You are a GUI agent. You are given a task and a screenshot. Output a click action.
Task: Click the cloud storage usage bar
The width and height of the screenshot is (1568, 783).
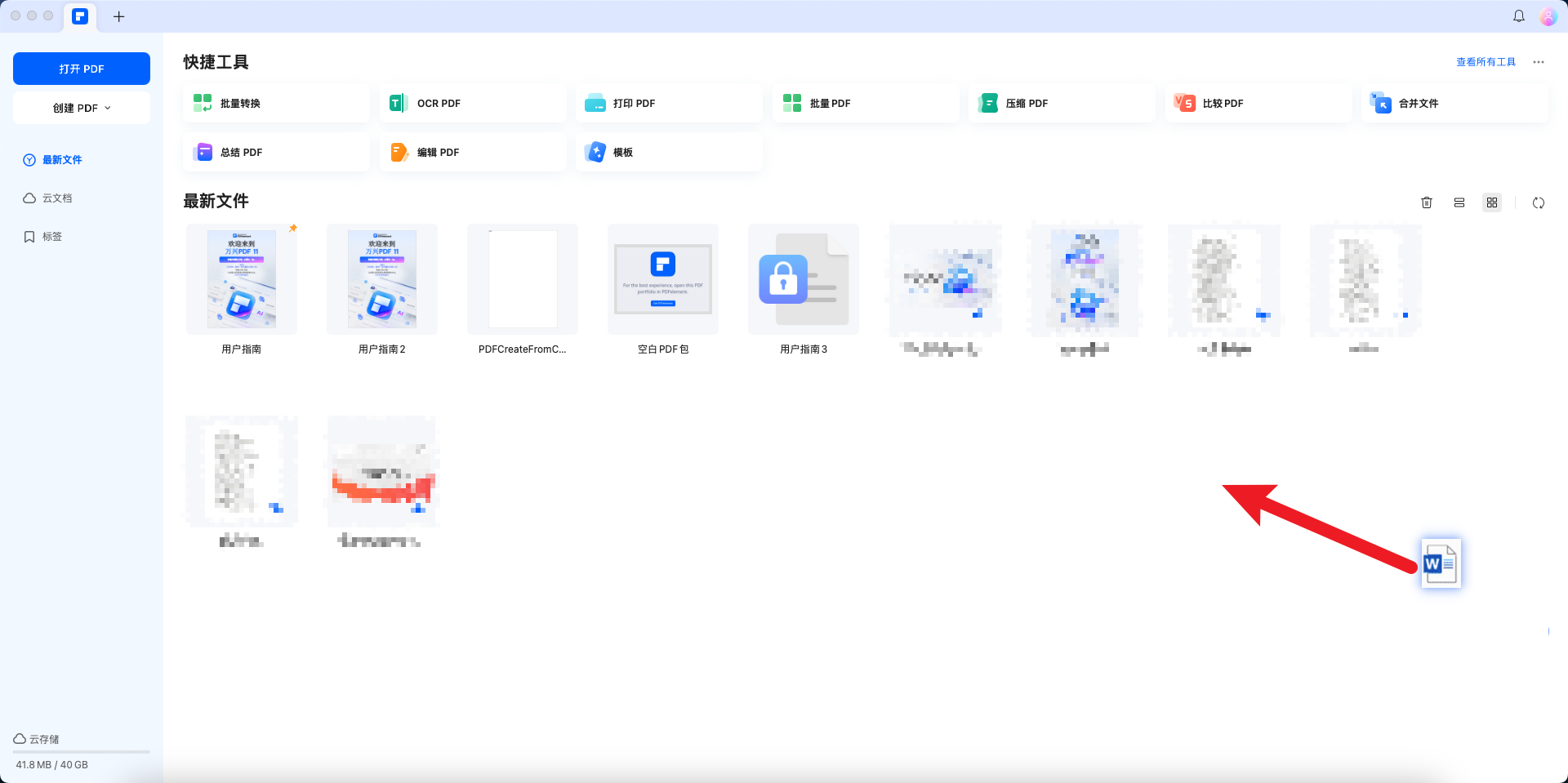81,752
